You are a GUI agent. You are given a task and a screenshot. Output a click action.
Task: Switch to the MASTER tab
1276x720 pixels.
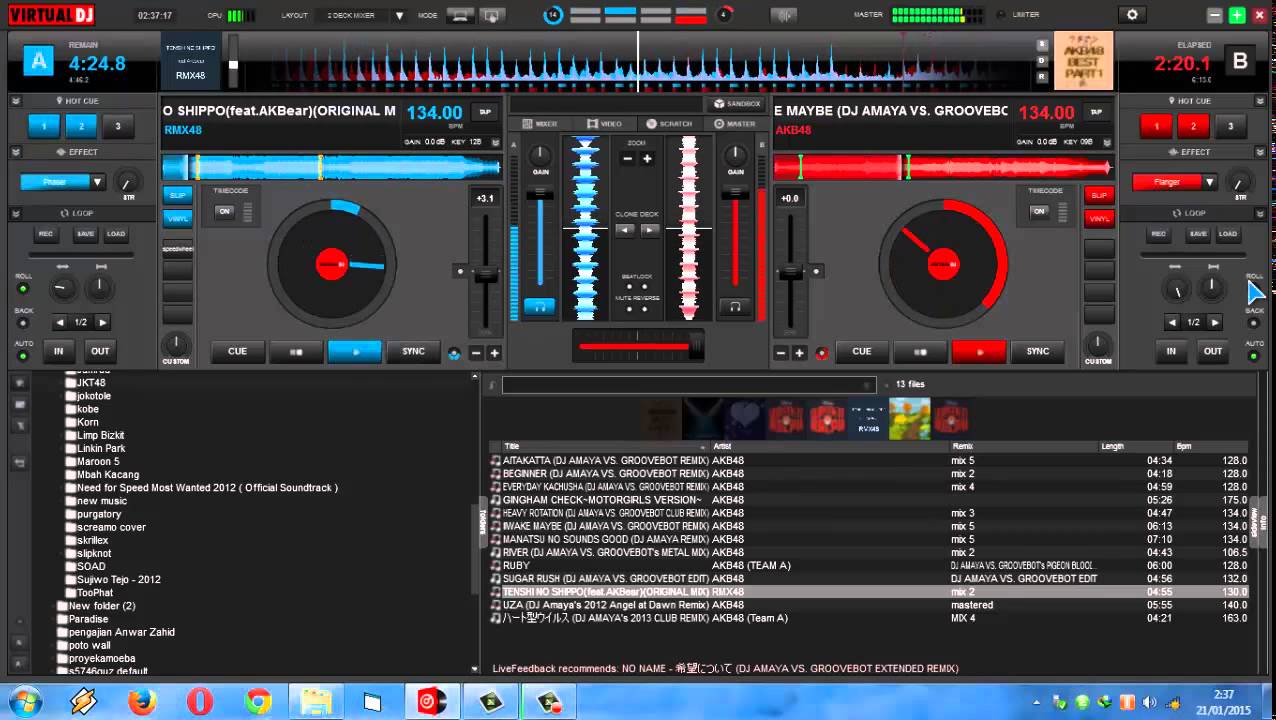tap(735, 124)
